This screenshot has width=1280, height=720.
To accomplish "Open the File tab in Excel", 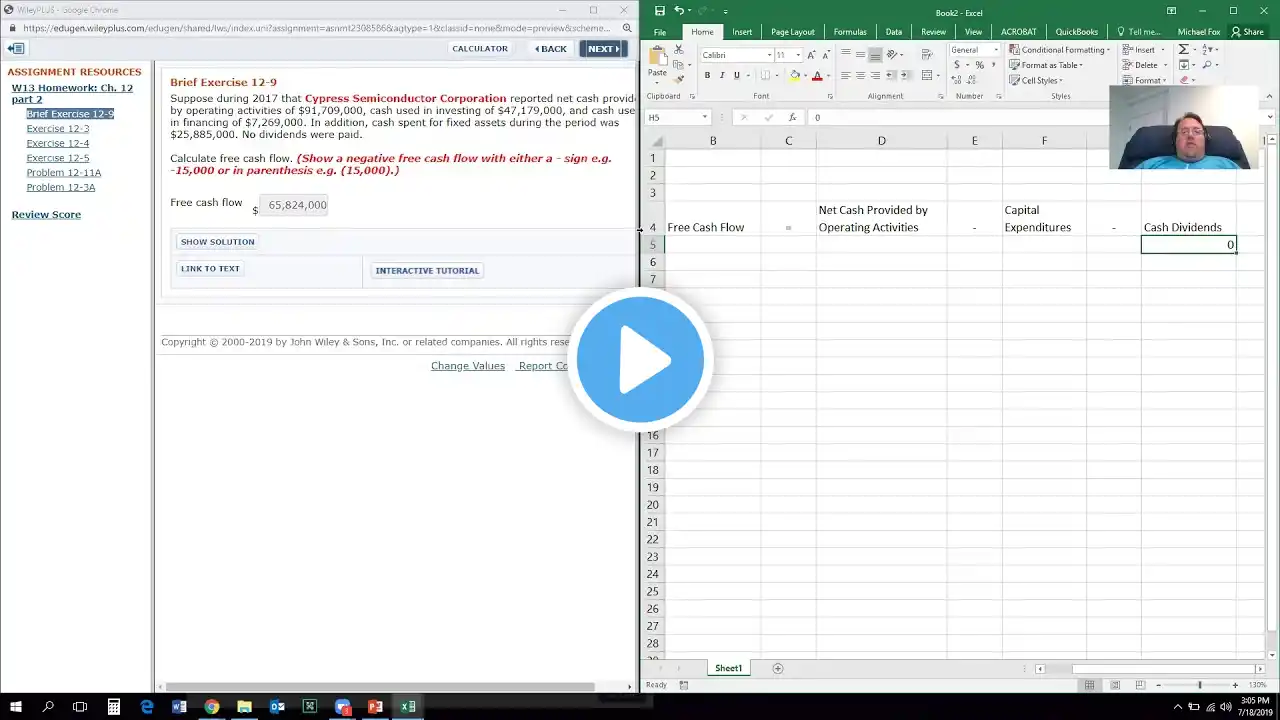I will coord(660,32).
